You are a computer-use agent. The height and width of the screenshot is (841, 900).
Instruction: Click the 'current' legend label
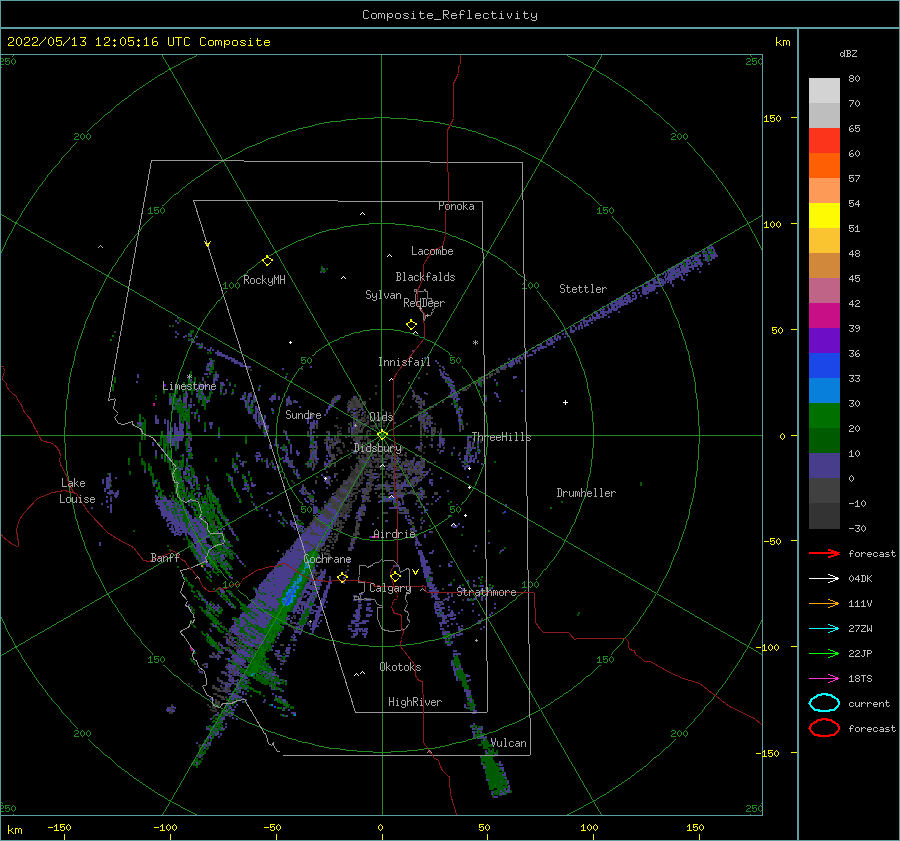(869, 703)
